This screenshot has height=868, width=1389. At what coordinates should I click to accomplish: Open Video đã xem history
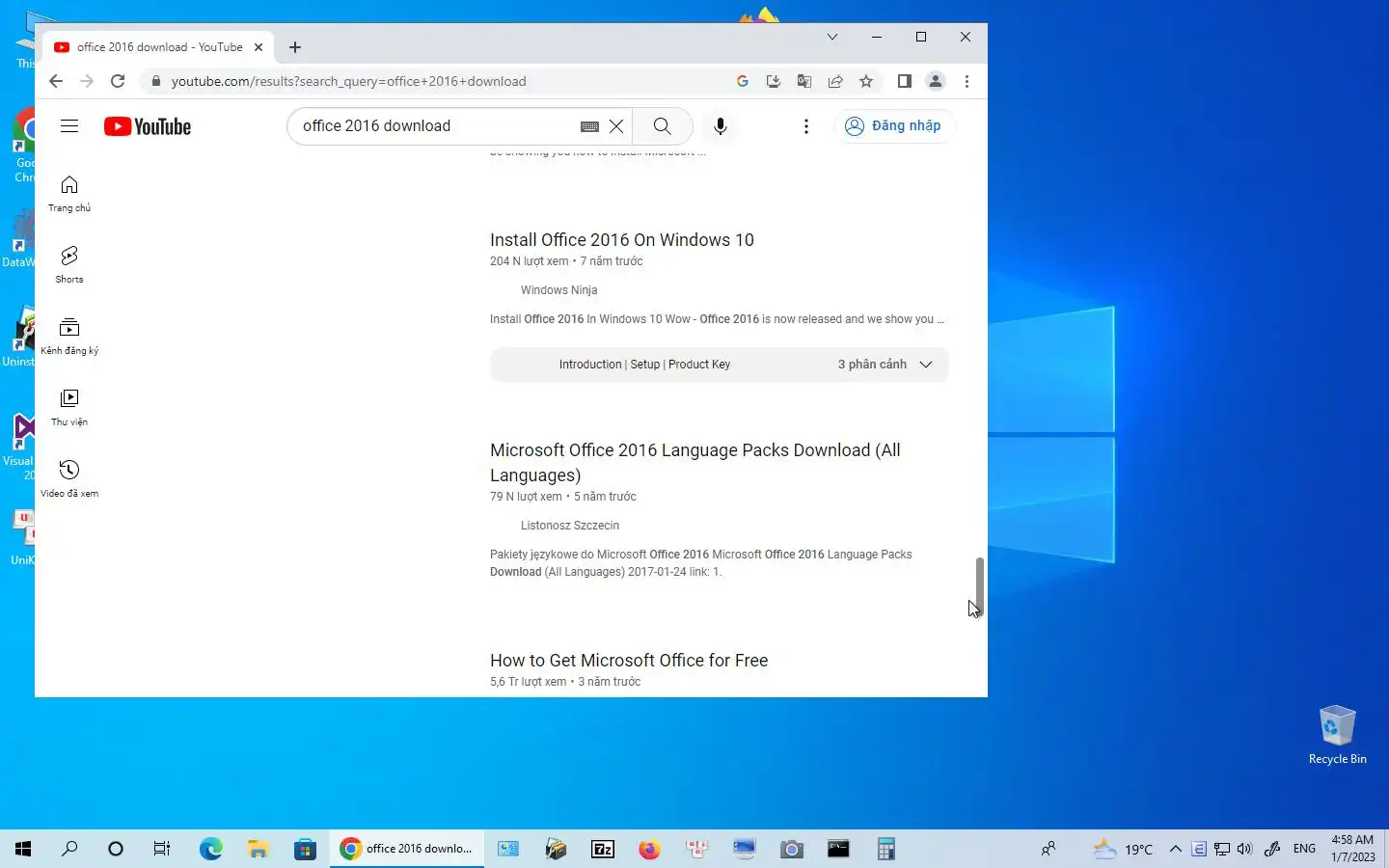coord(69,479)
